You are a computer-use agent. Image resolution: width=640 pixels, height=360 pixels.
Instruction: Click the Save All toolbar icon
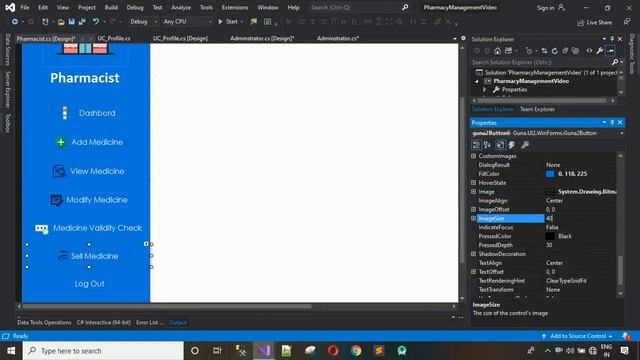click(x=82, y=22)
